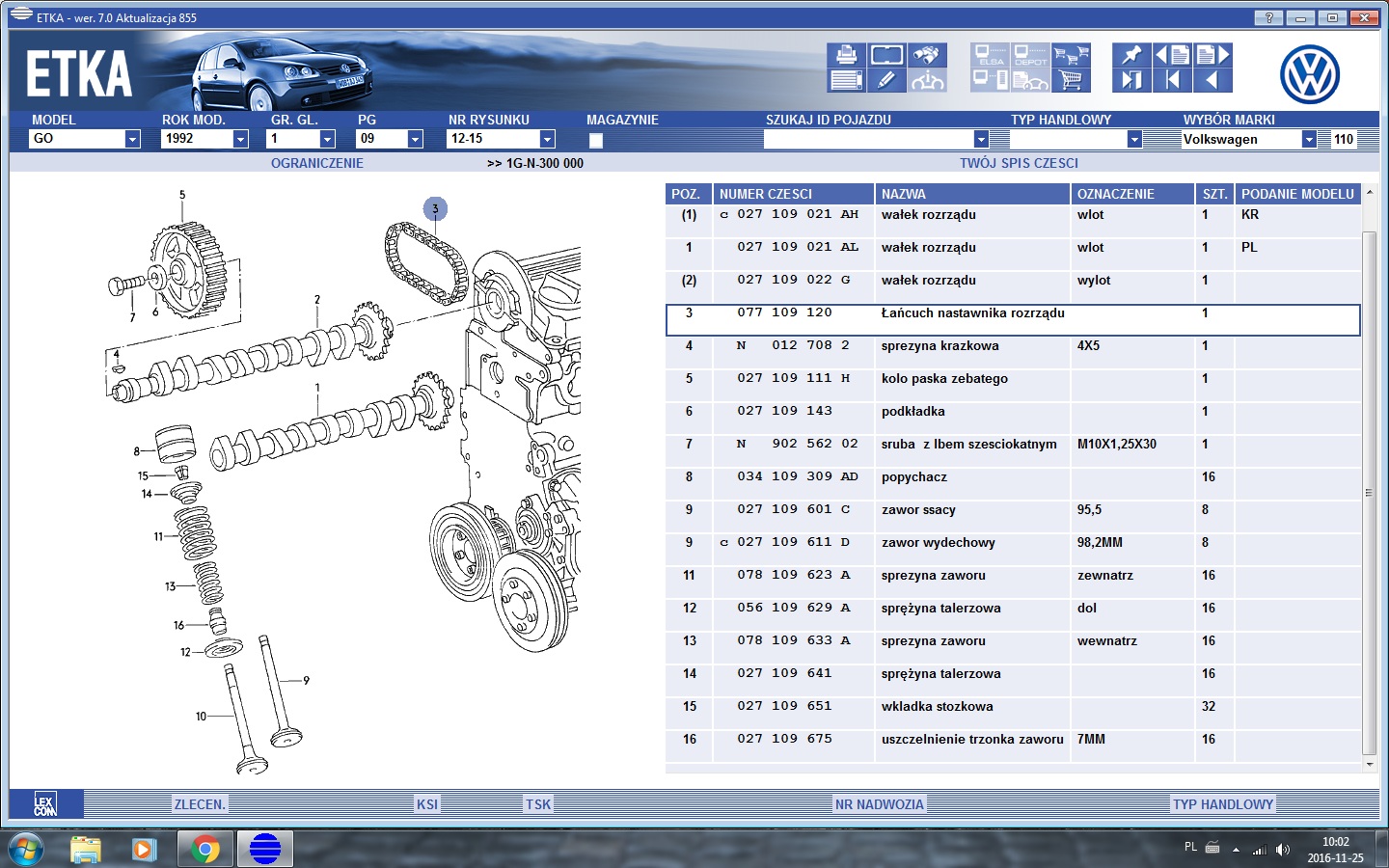Image resolution: width=1389 pixels, height=868 pixels.
Task: Open the multiple shopping carts icon
Action: [1071, 55]
